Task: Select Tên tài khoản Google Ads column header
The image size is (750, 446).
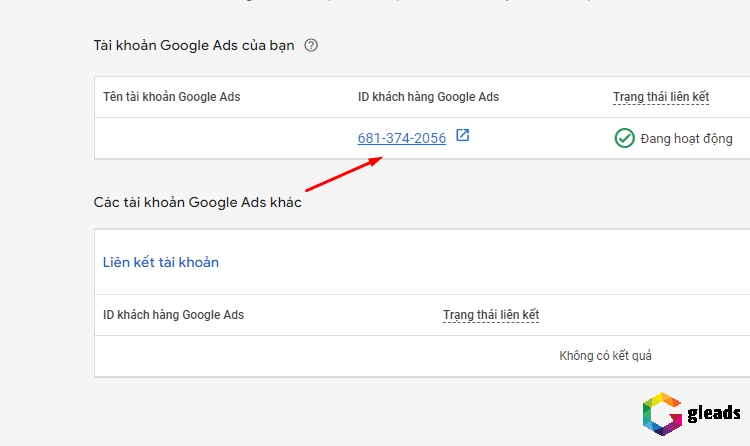Action: (172, 97)
